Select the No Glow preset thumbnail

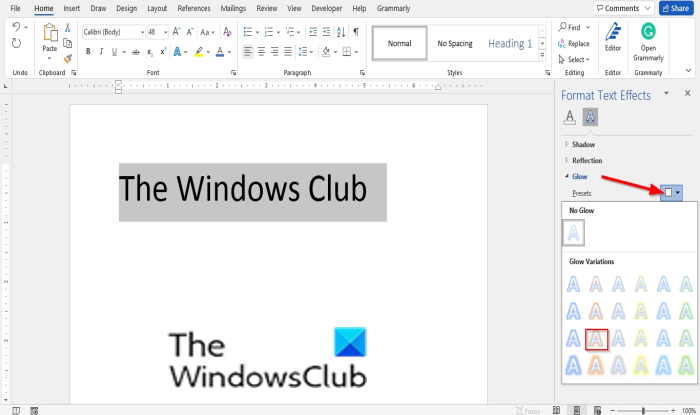(x=573, y=233)
